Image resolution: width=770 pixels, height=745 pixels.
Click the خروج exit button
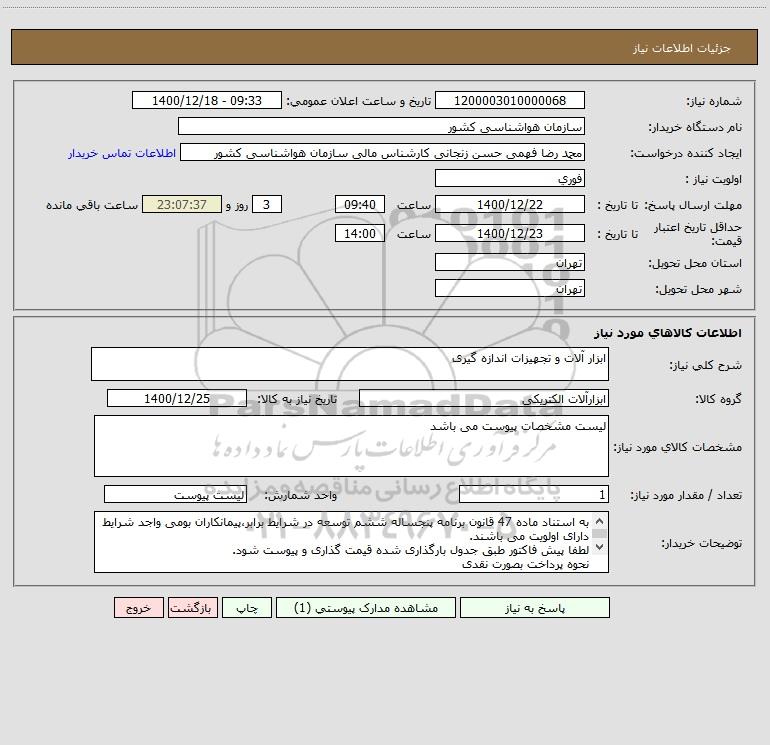(138, 608)
